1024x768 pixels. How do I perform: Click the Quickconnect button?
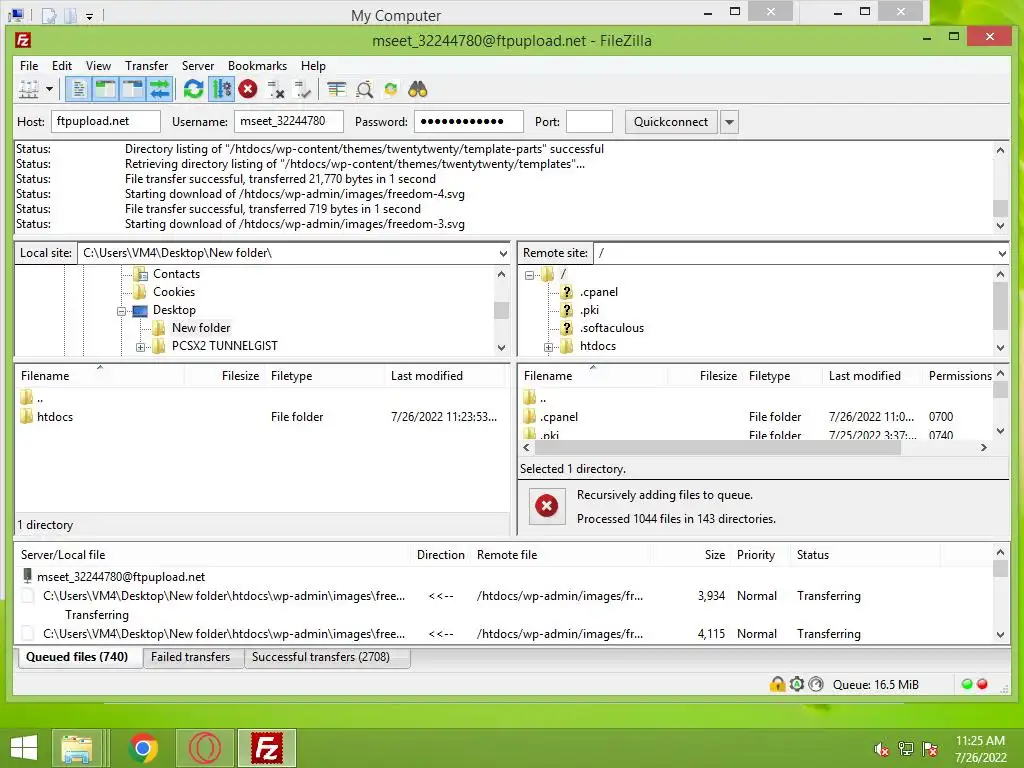671,121
